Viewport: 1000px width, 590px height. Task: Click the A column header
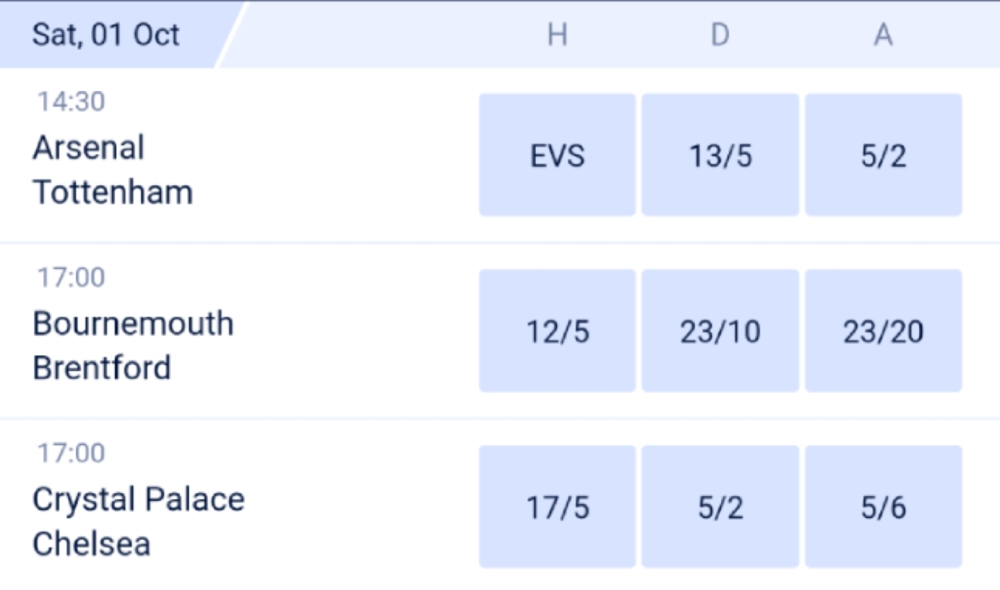click(883, 35)
